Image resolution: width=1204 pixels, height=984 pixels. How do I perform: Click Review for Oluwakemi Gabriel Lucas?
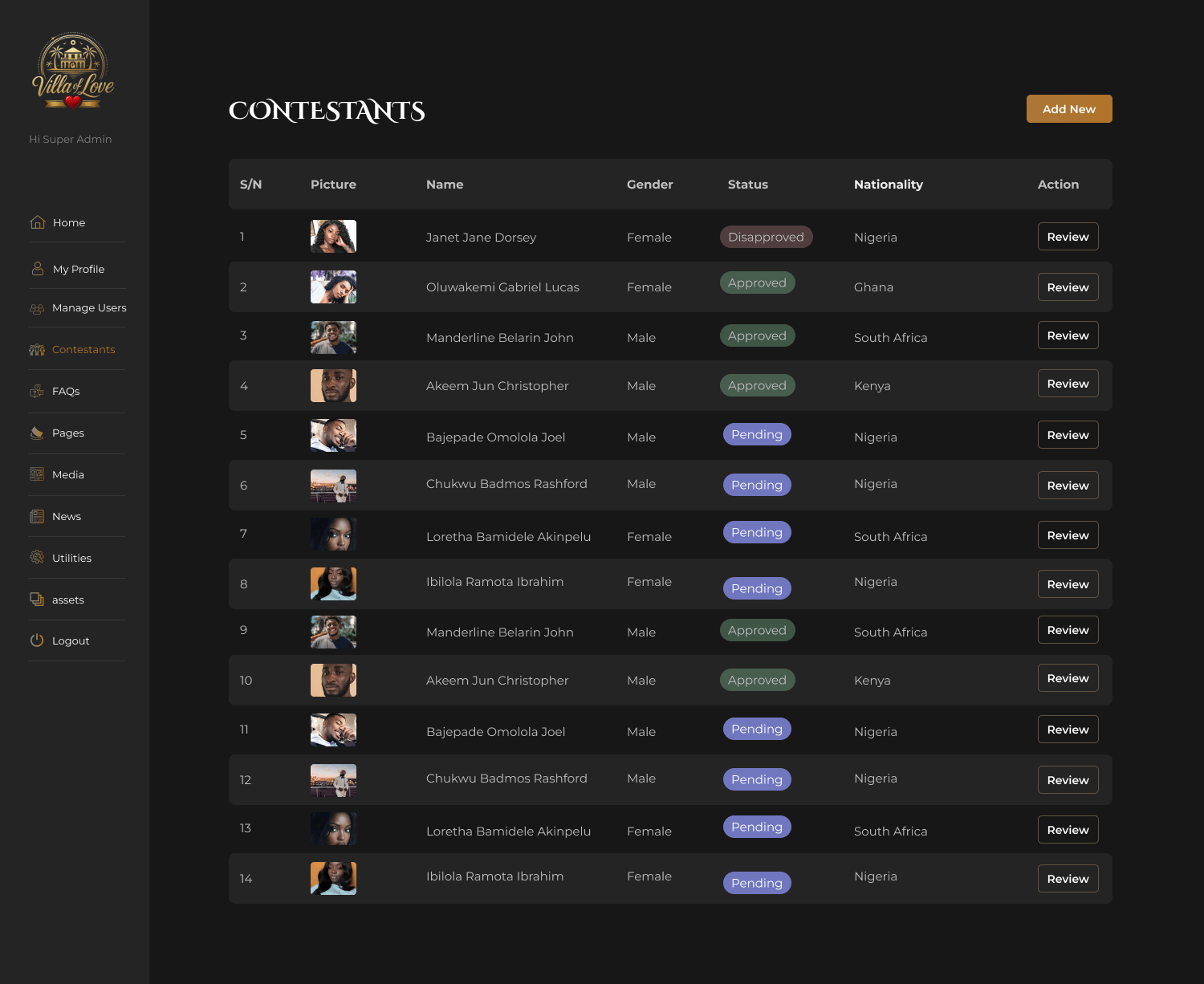tap(1068, 287)
